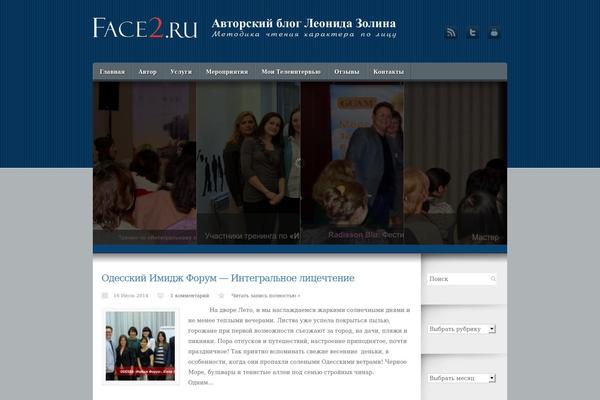The image size is (600, 400).
Task: Open the YouTube icon in header
Action: (494, 33)
